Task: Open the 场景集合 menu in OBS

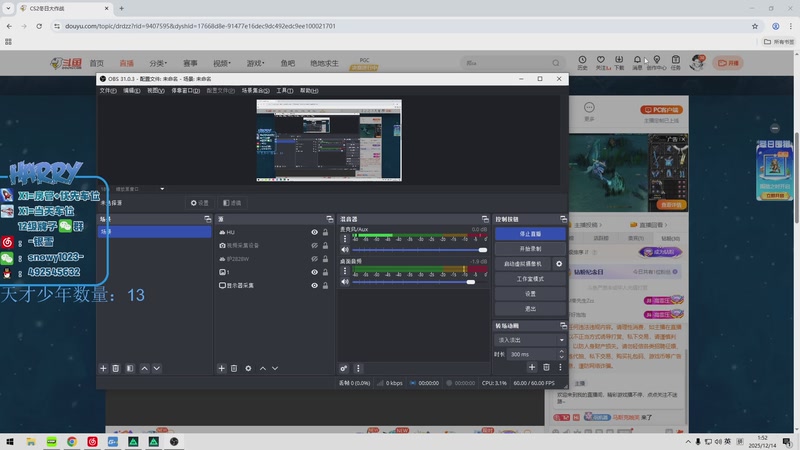Action: [x=256, y=90]
